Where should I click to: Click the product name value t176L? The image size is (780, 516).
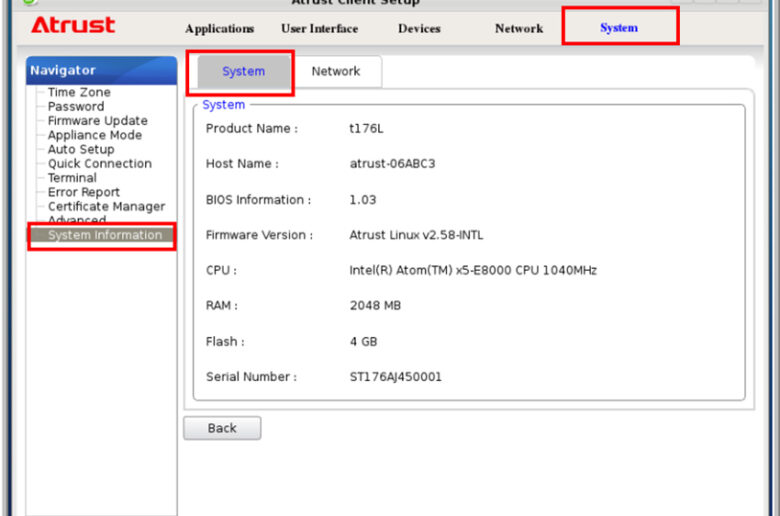pyautogui.click(x=366, y=128)
